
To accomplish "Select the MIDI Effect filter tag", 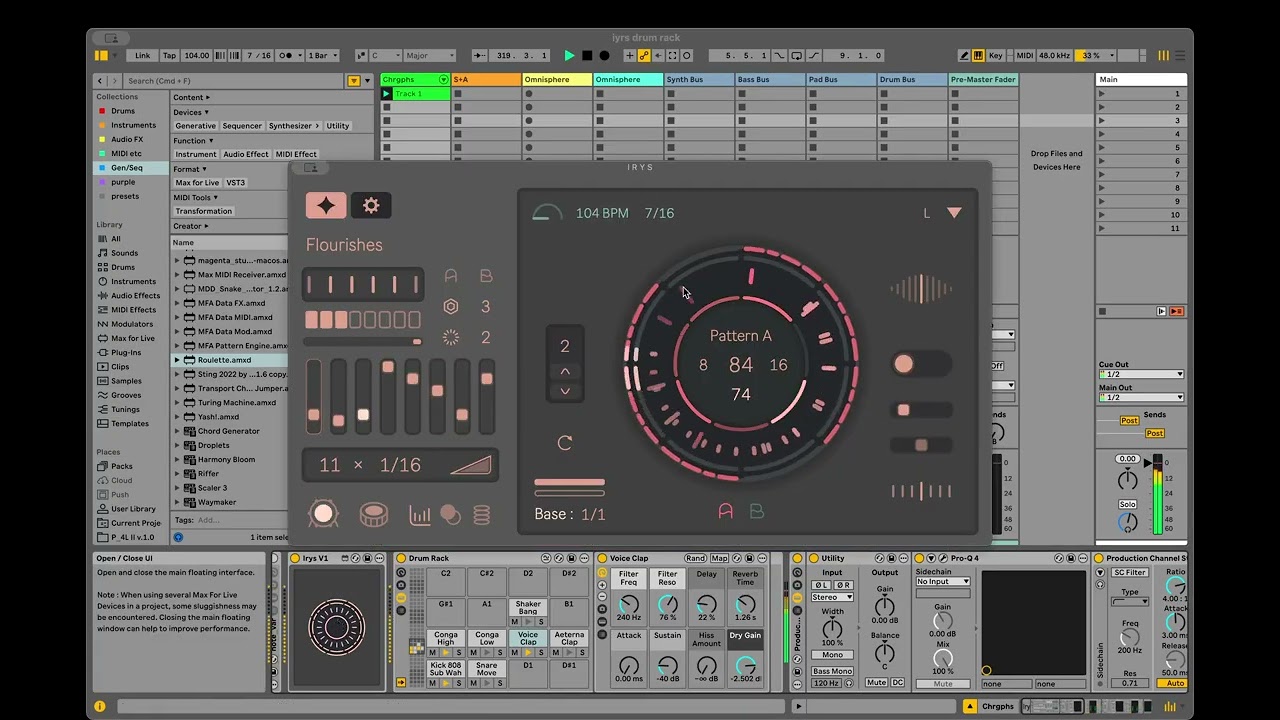I will (x=296, y=154).
